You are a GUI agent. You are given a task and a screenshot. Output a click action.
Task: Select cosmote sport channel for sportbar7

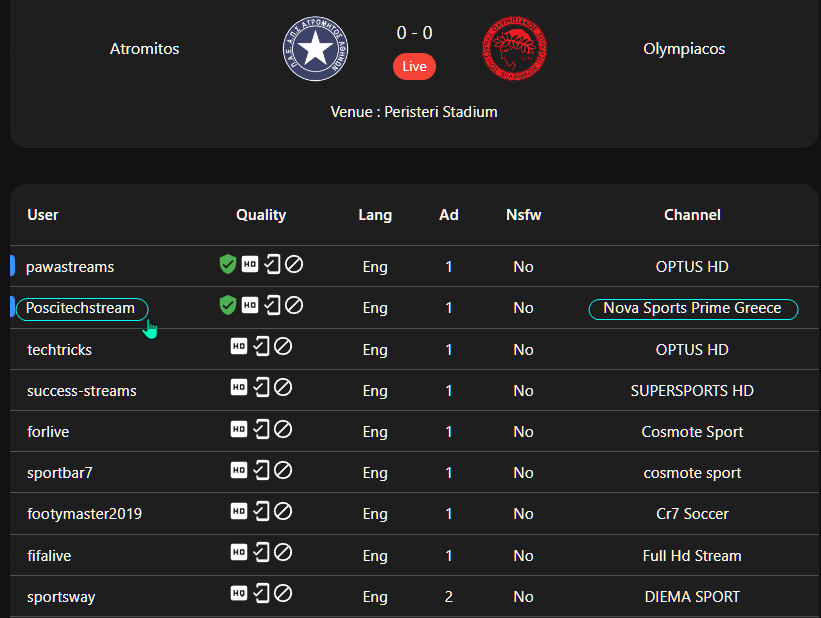(x=692, y=473)
